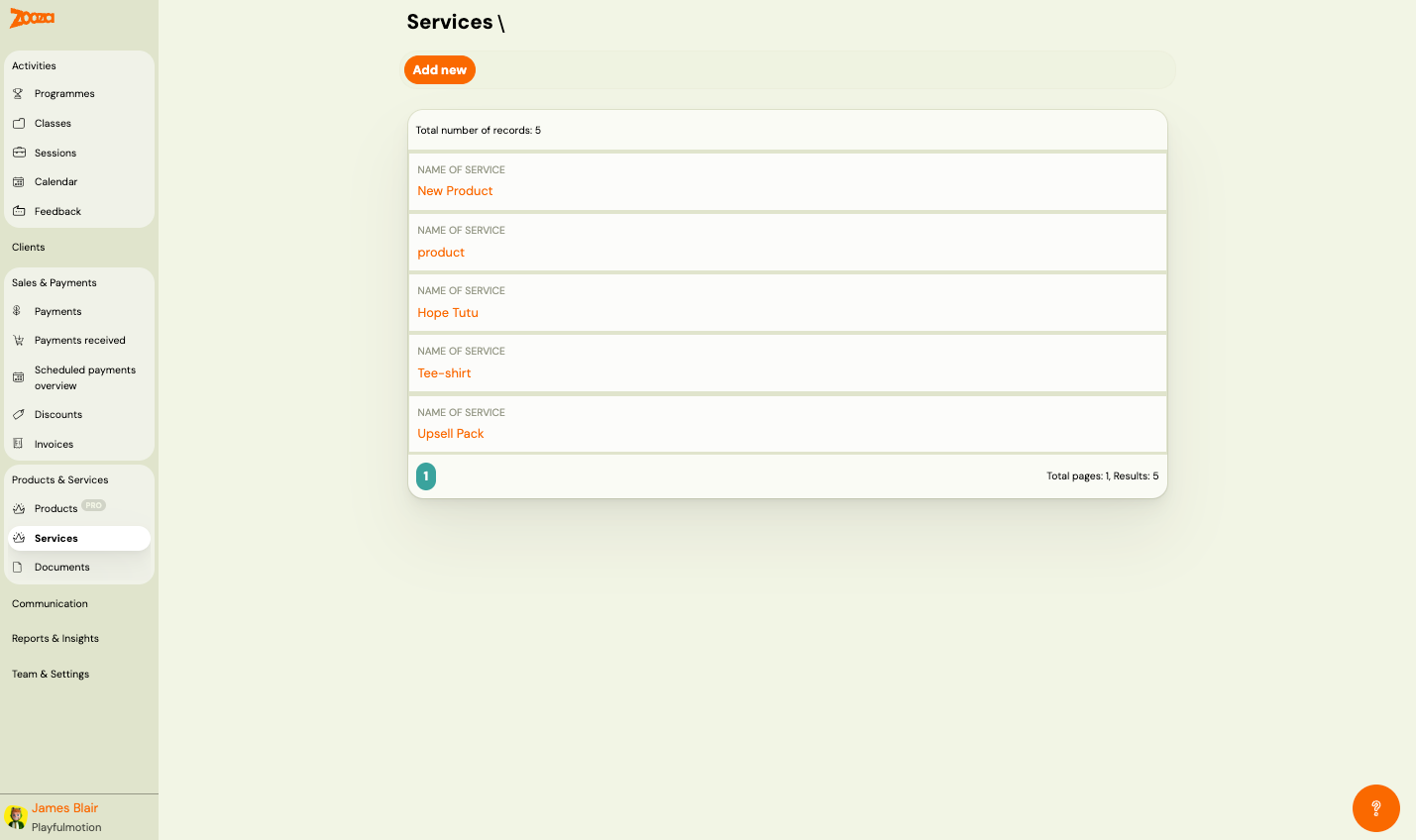Viewport: 1416px width, 840px height.
Task: Click the Discounts tag icon
Action: tap(19, 414)
